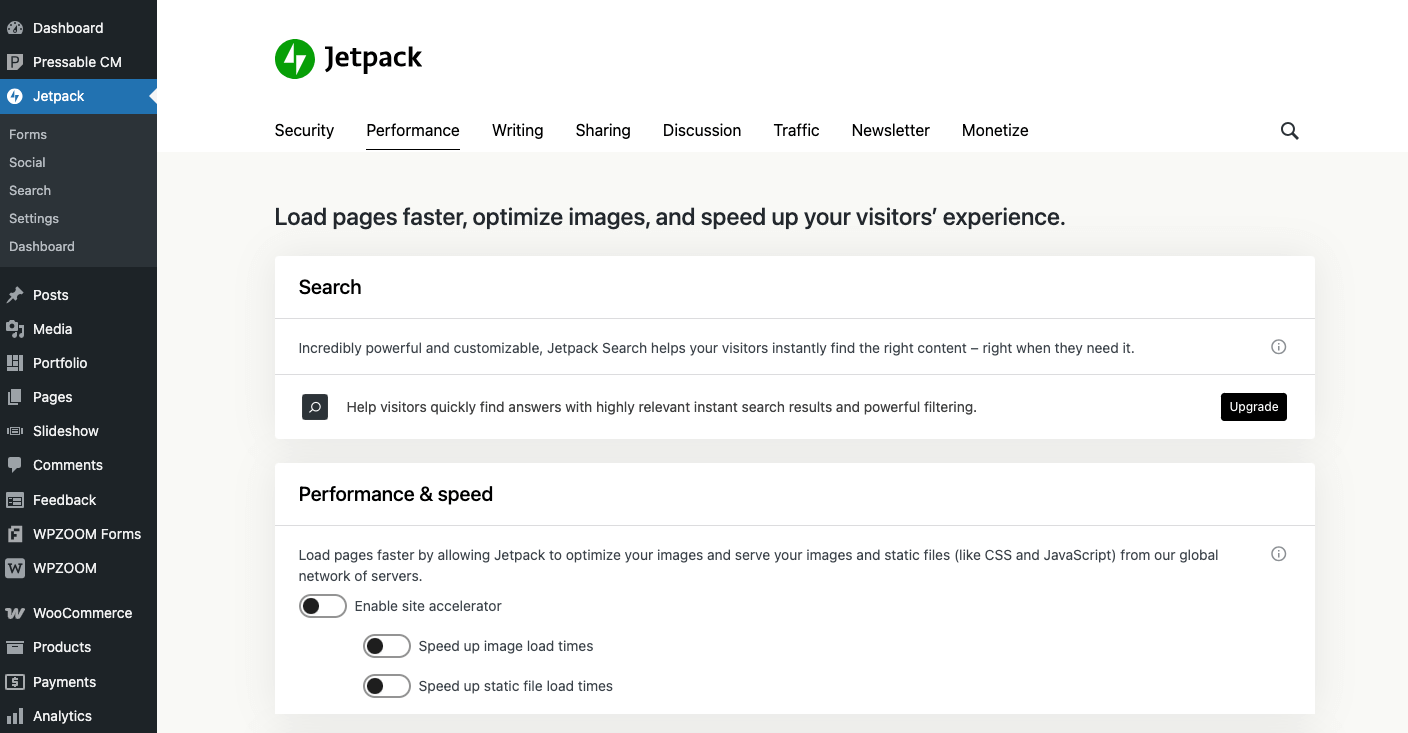Click the Upgrade button for Search

[1253, 407]
